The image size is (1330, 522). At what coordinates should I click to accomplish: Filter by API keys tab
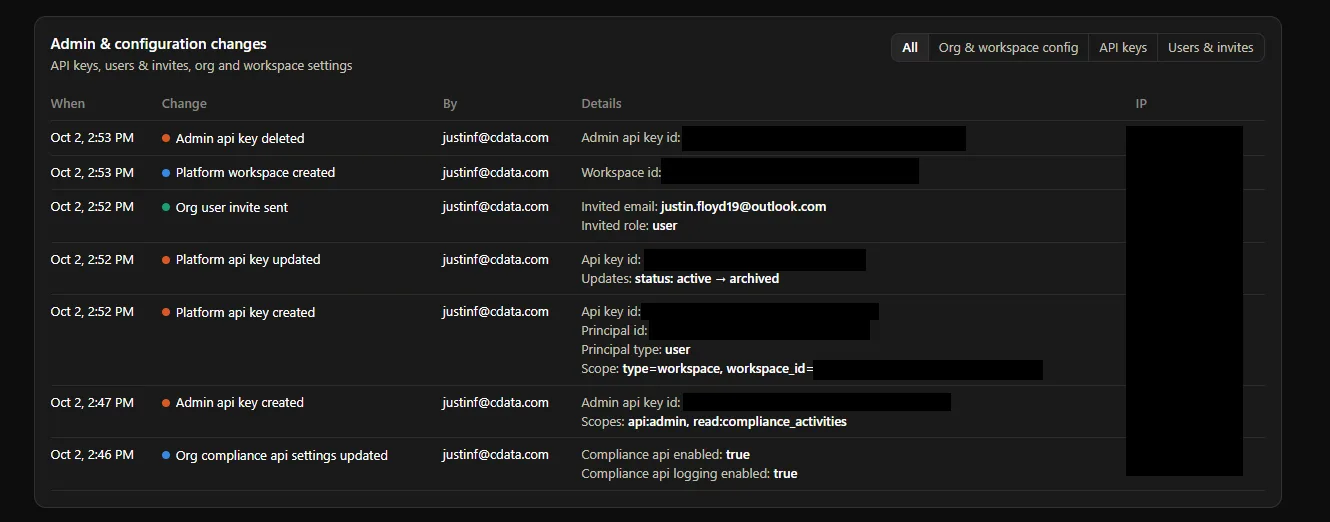pyautogui.click(x=1123, y=48)
